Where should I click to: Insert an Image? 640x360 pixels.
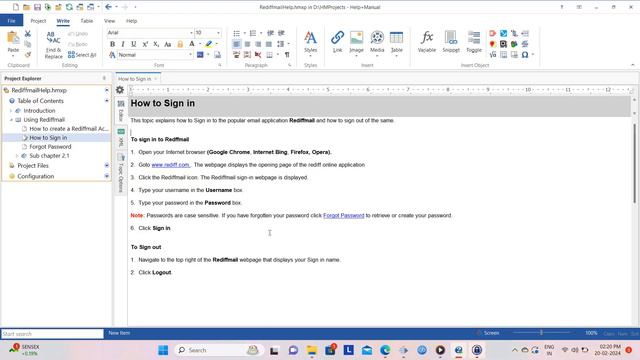coord(356,42)
